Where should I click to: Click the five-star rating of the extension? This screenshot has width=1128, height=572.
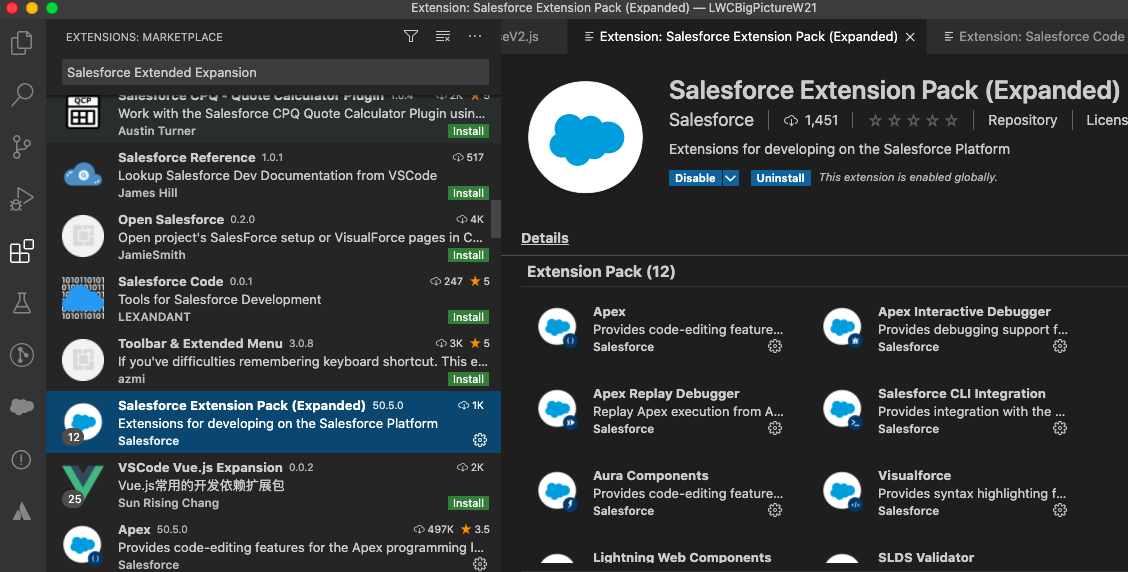tap(913, 120)
